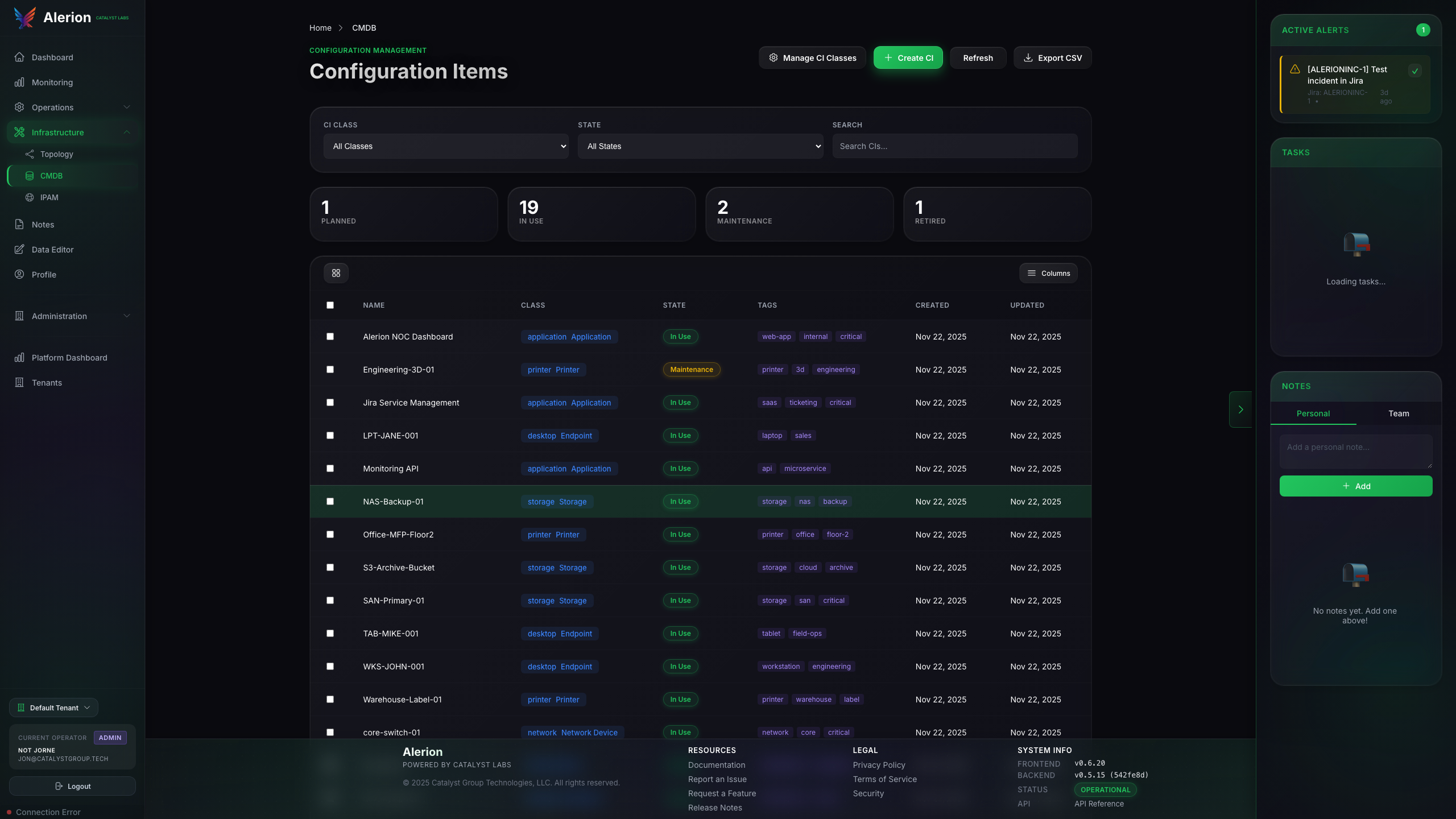Check the select-all header checkbox

point(330,305)
